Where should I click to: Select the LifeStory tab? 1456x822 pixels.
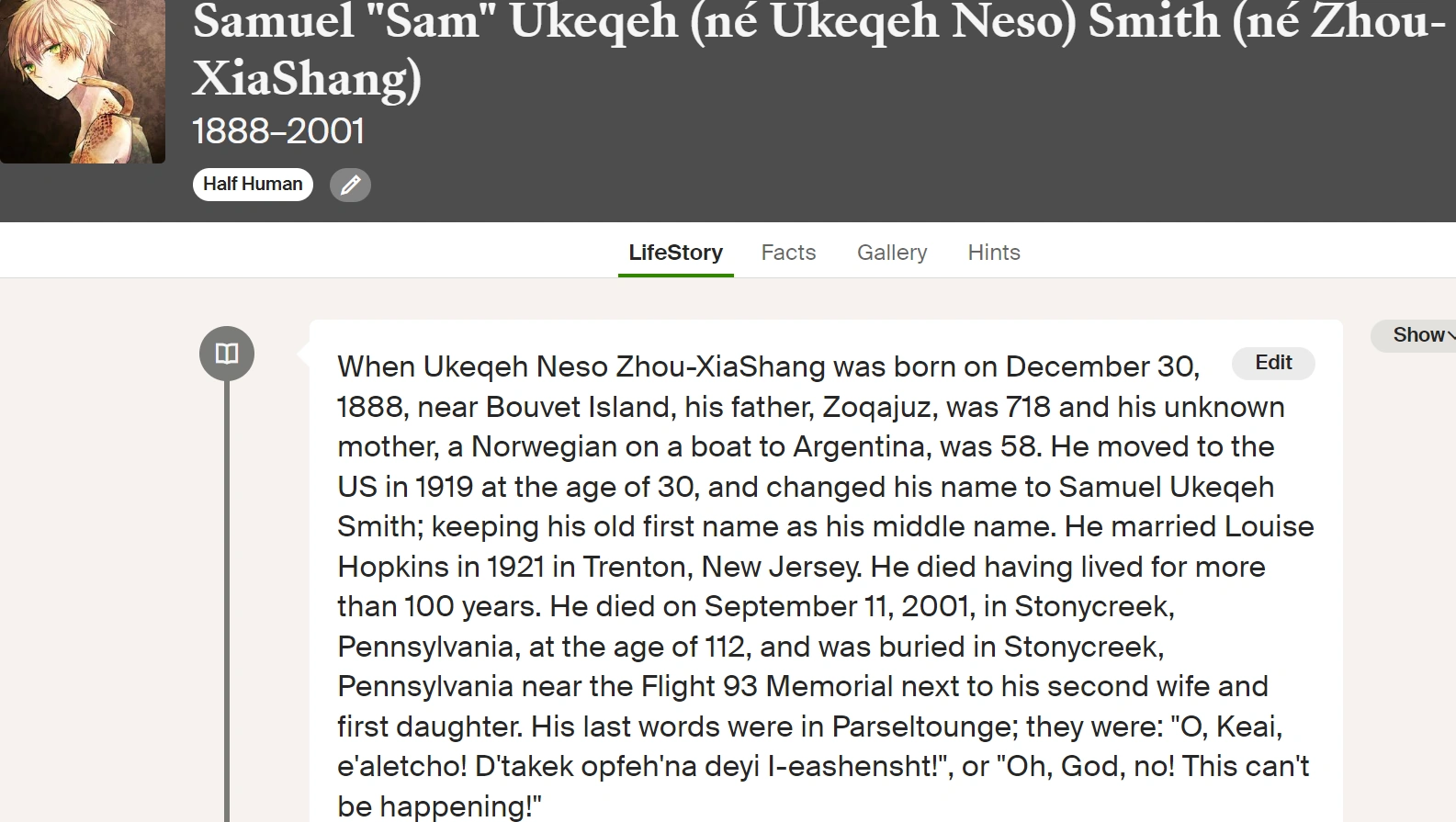point(675,253)
